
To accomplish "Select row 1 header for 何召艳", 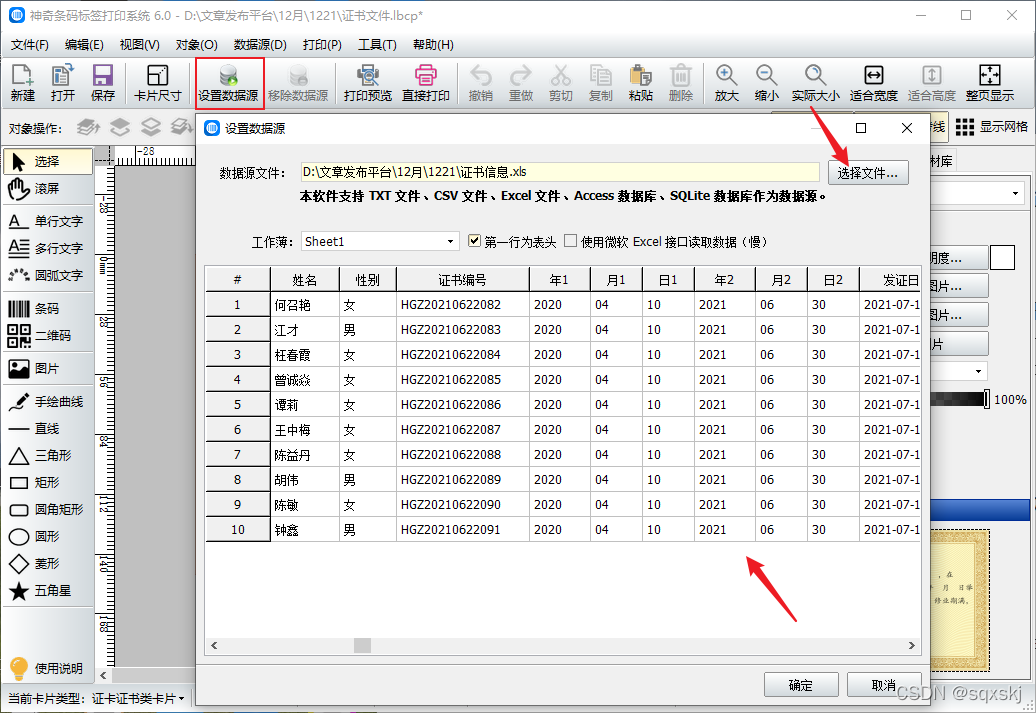I will tap(237, 305).
